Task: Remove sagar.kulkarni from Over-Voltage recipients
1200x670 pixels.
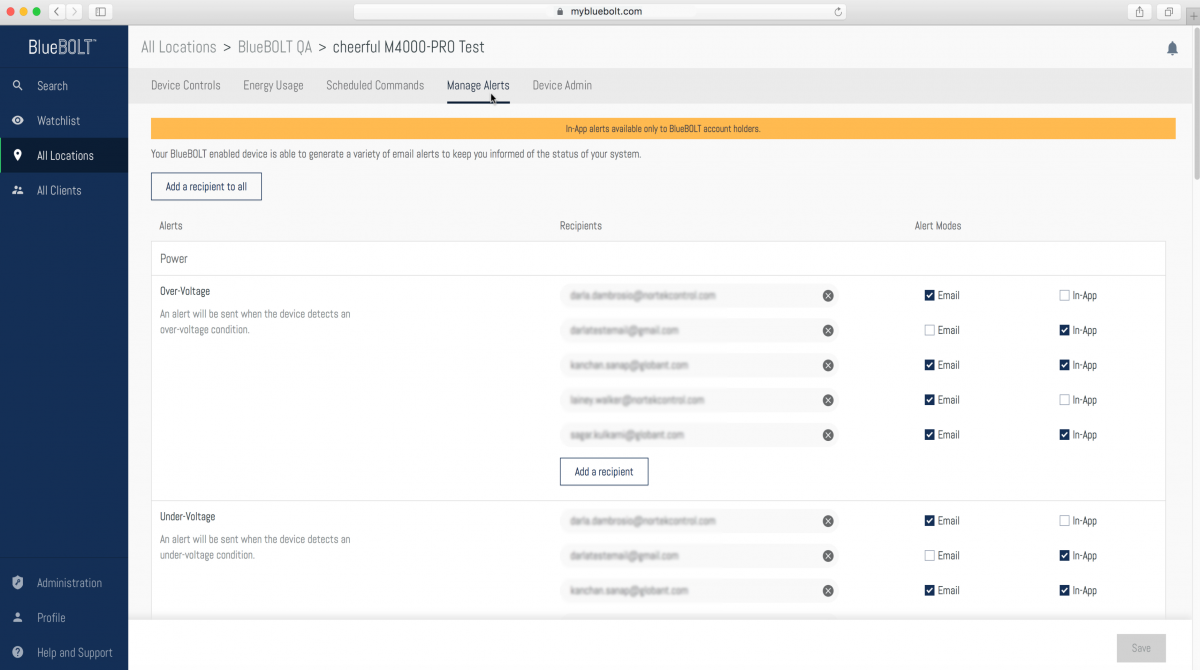Action: pos(827,434)
